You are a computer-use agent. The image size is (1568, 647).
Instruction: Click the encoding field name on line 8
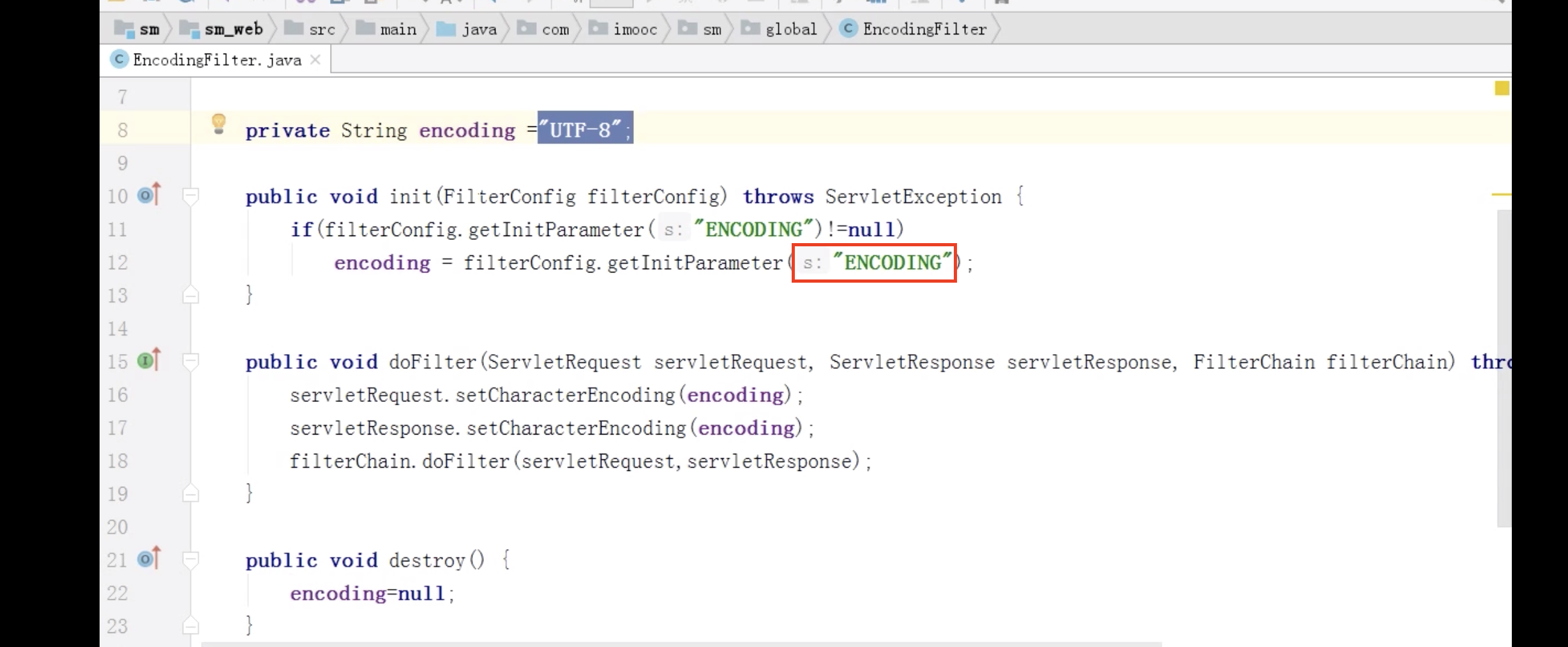[467, 130]
